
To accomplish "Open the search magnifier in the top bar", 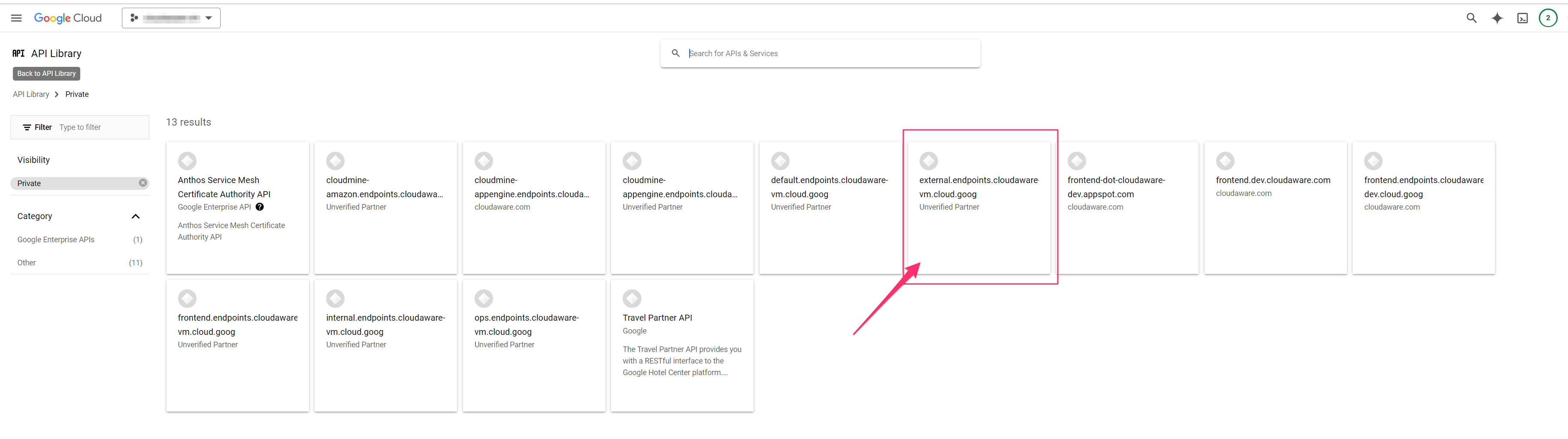I will [x=1472, y=18].
